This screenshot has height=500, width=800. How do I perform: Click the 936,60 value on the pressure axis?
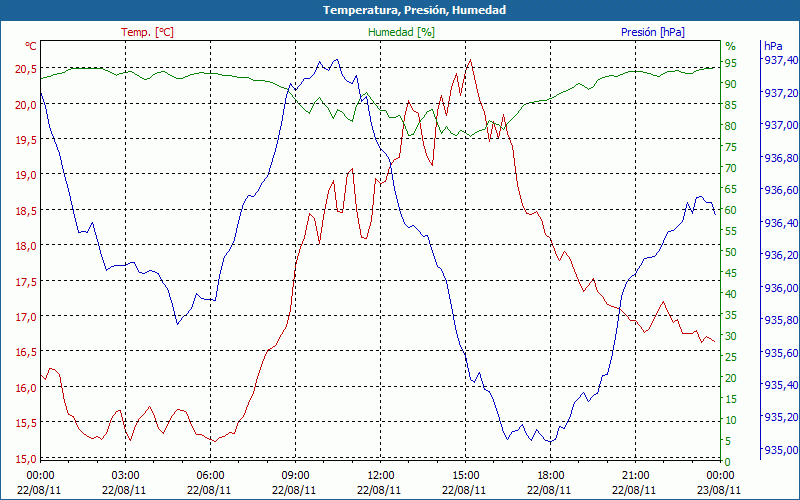[781, 190]
